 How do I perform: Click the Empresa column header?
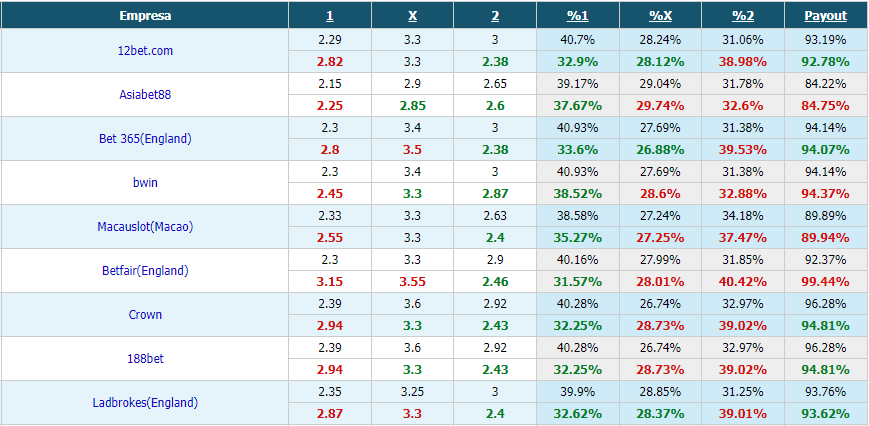click(x=145, y=16)
